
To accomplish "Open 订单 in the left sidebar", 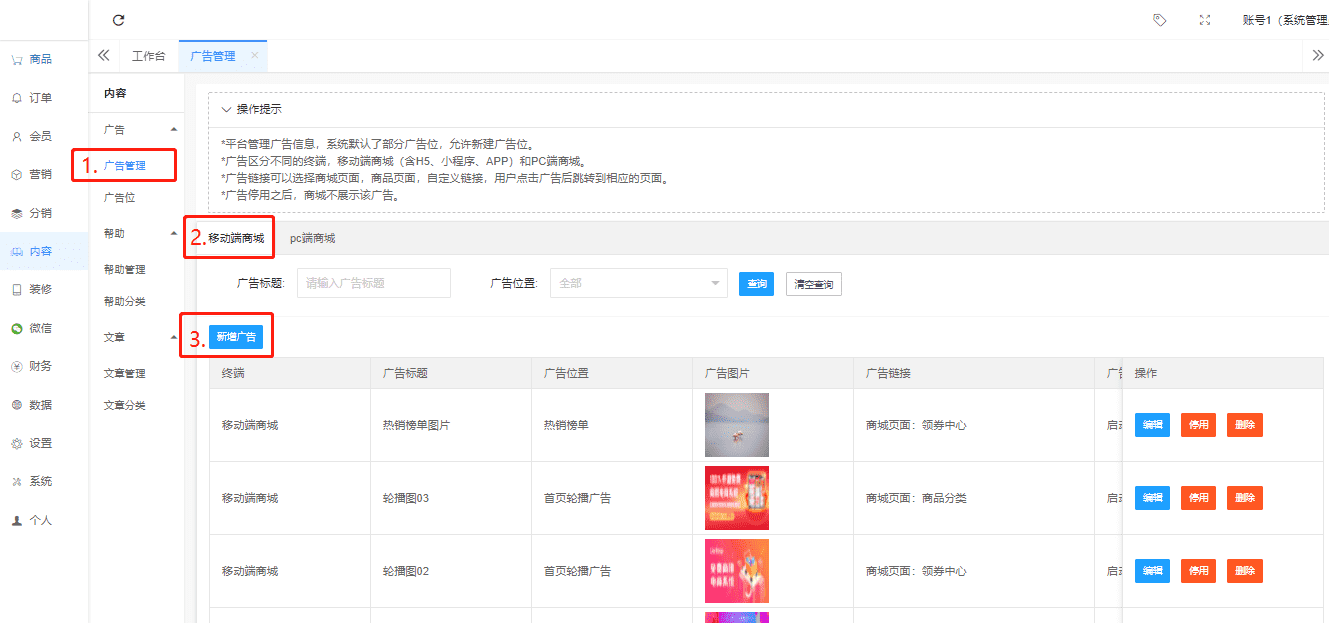I will pos(40,98).
